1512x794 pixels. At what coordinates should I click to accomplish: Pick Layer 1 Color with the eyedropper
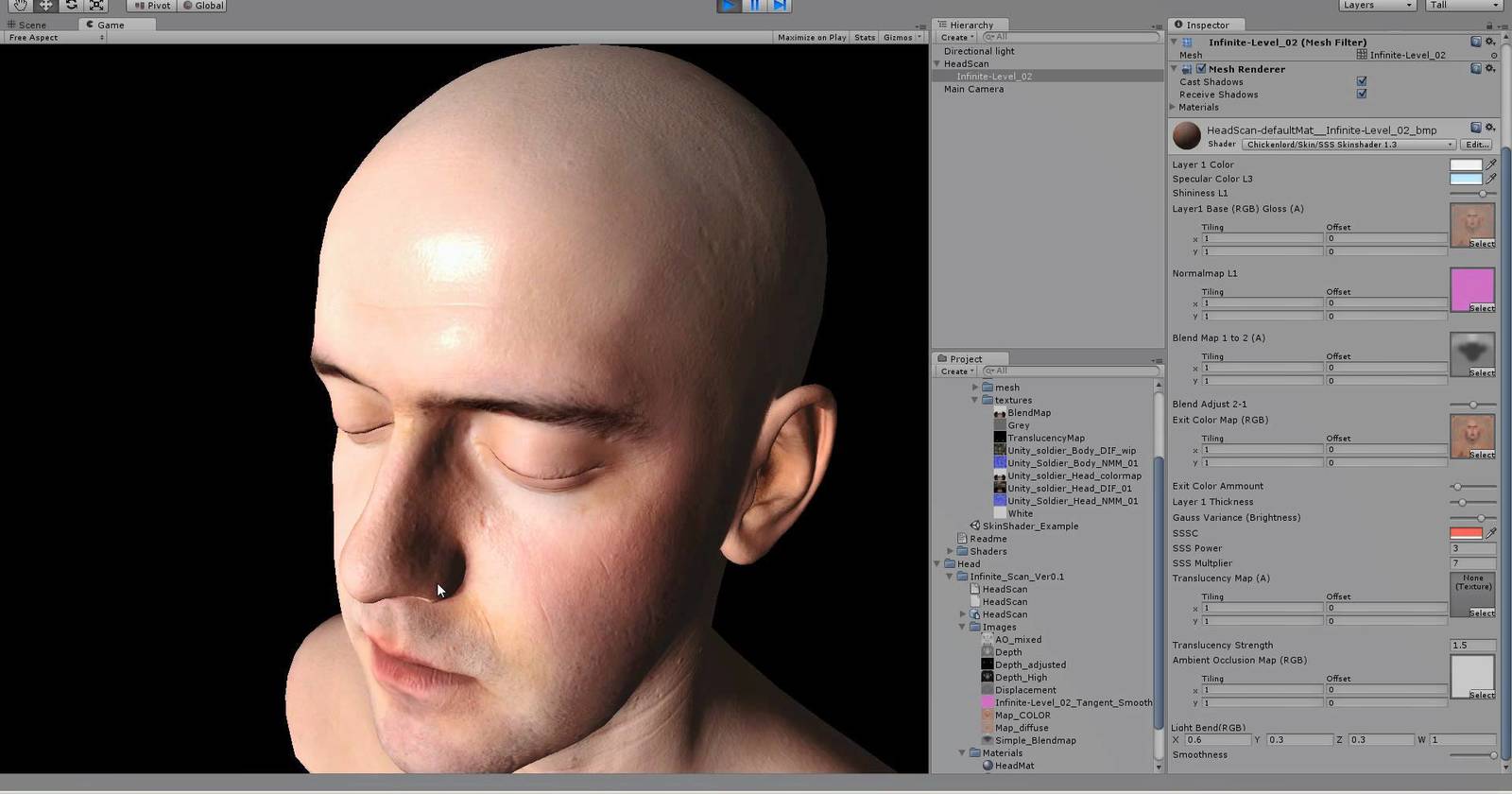pyautogui.click(x=1491, y=164)
